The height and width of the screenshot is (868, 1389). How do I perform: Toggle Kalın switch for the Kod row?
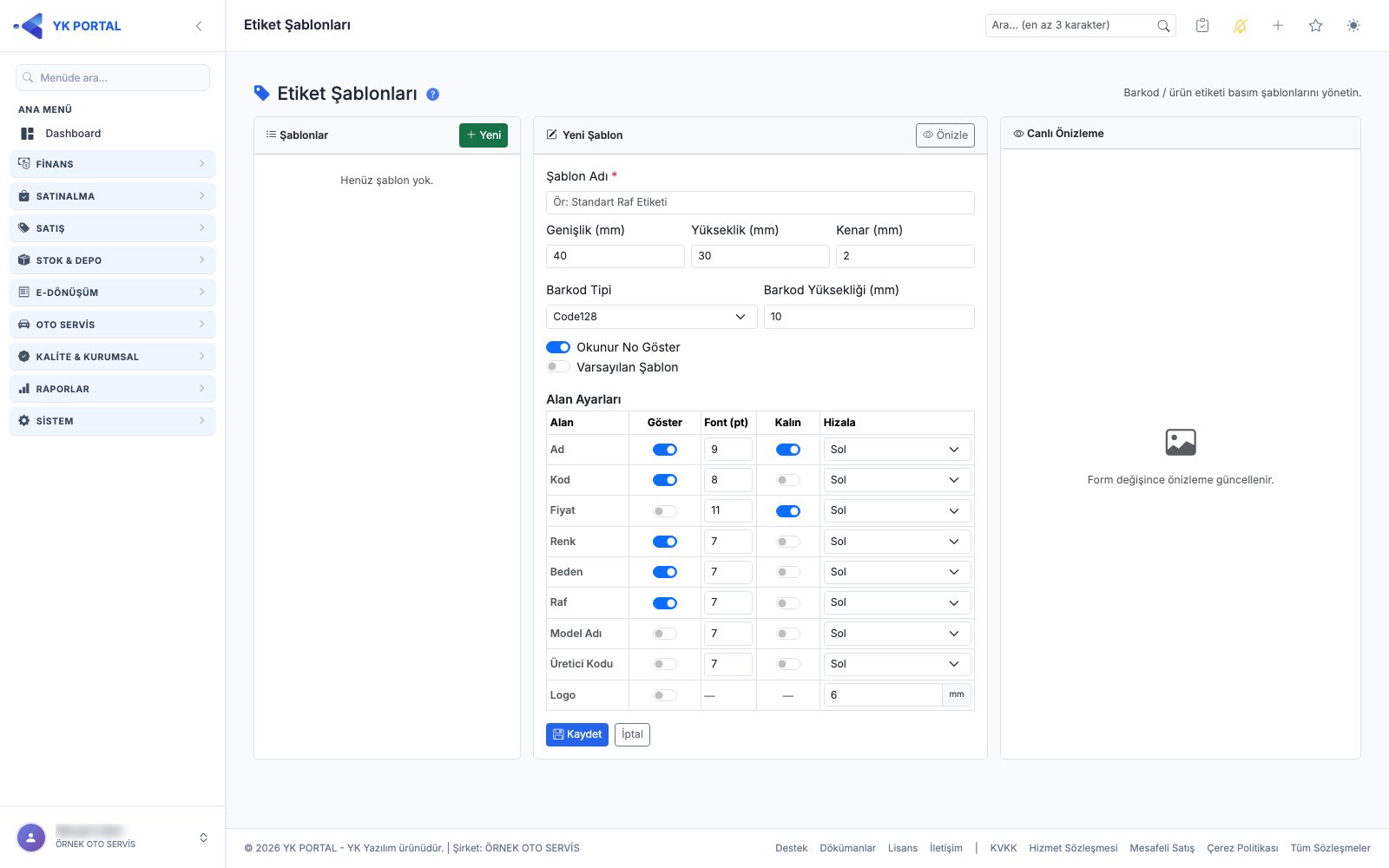788,480
